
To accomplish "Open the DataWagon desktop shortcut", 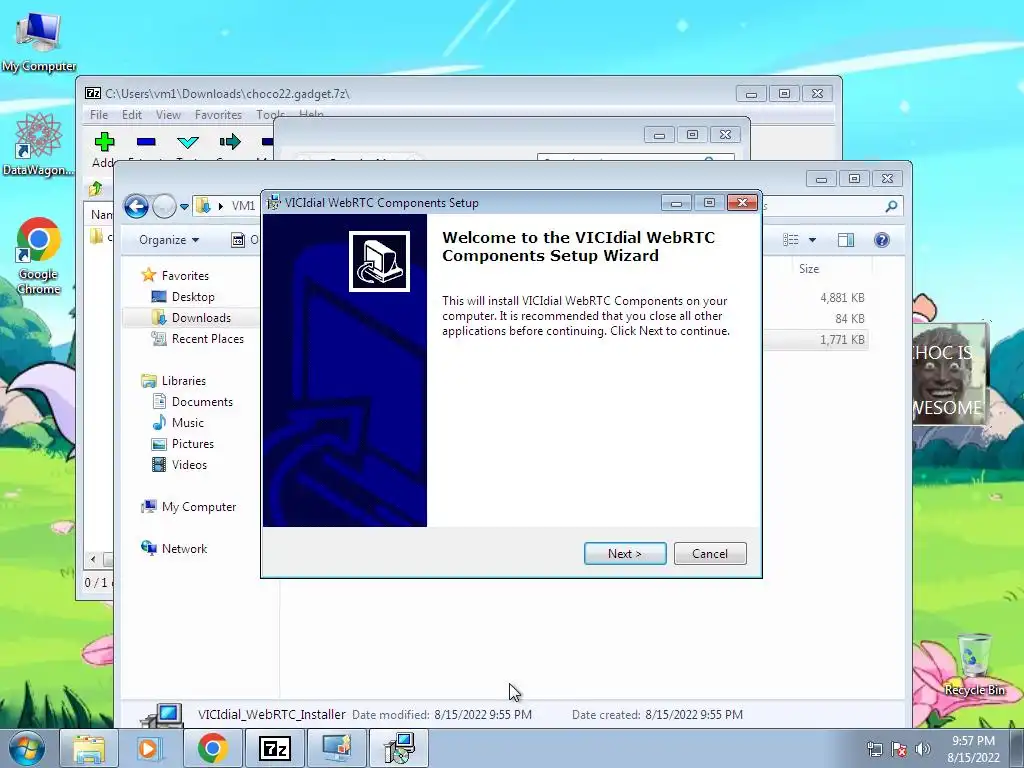I will (39, 144).
